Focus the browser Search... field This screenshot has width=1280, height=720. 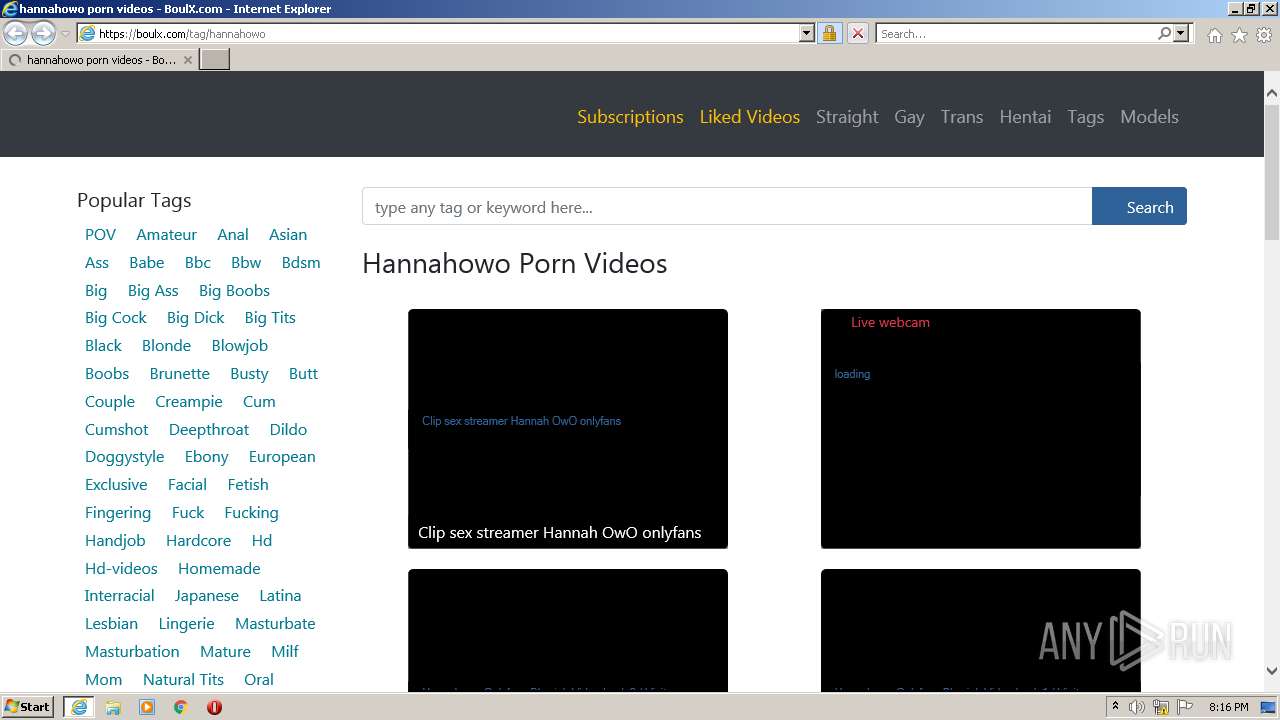[x=1016, y=33]
